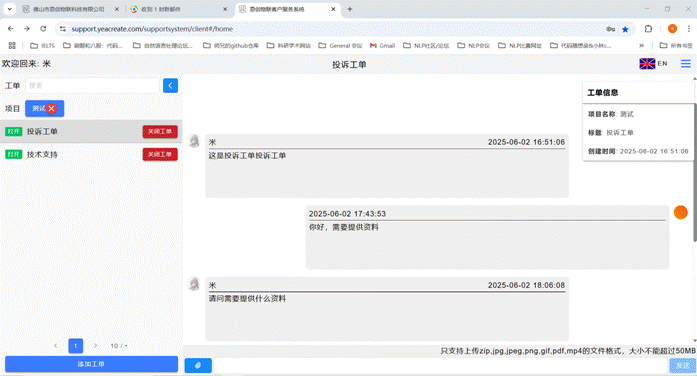Open the hamburger menu at top right

pyautogui.click(x=685, y=64)
